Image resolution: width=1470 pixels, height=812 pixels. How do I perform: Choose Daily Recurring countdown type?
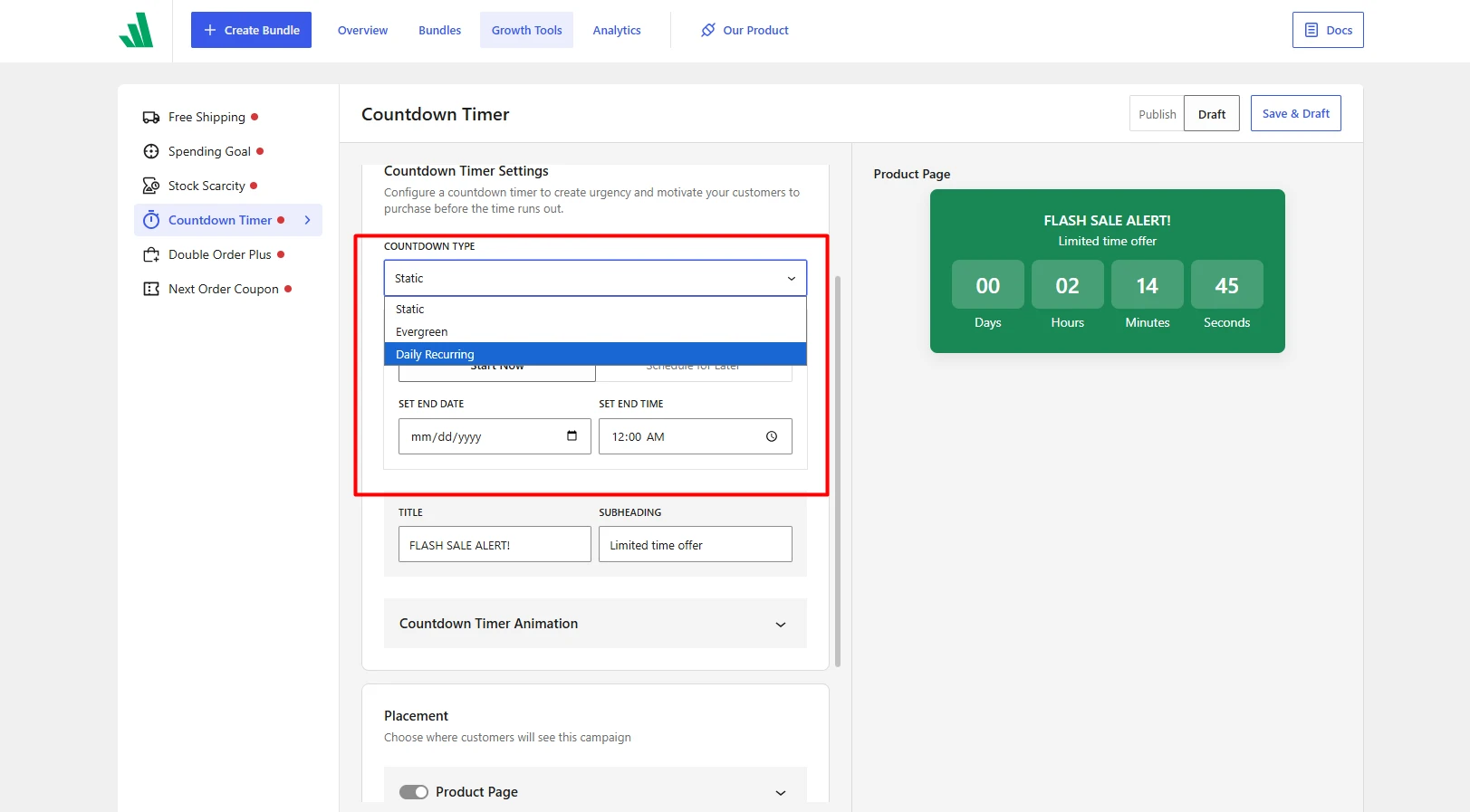595,354
